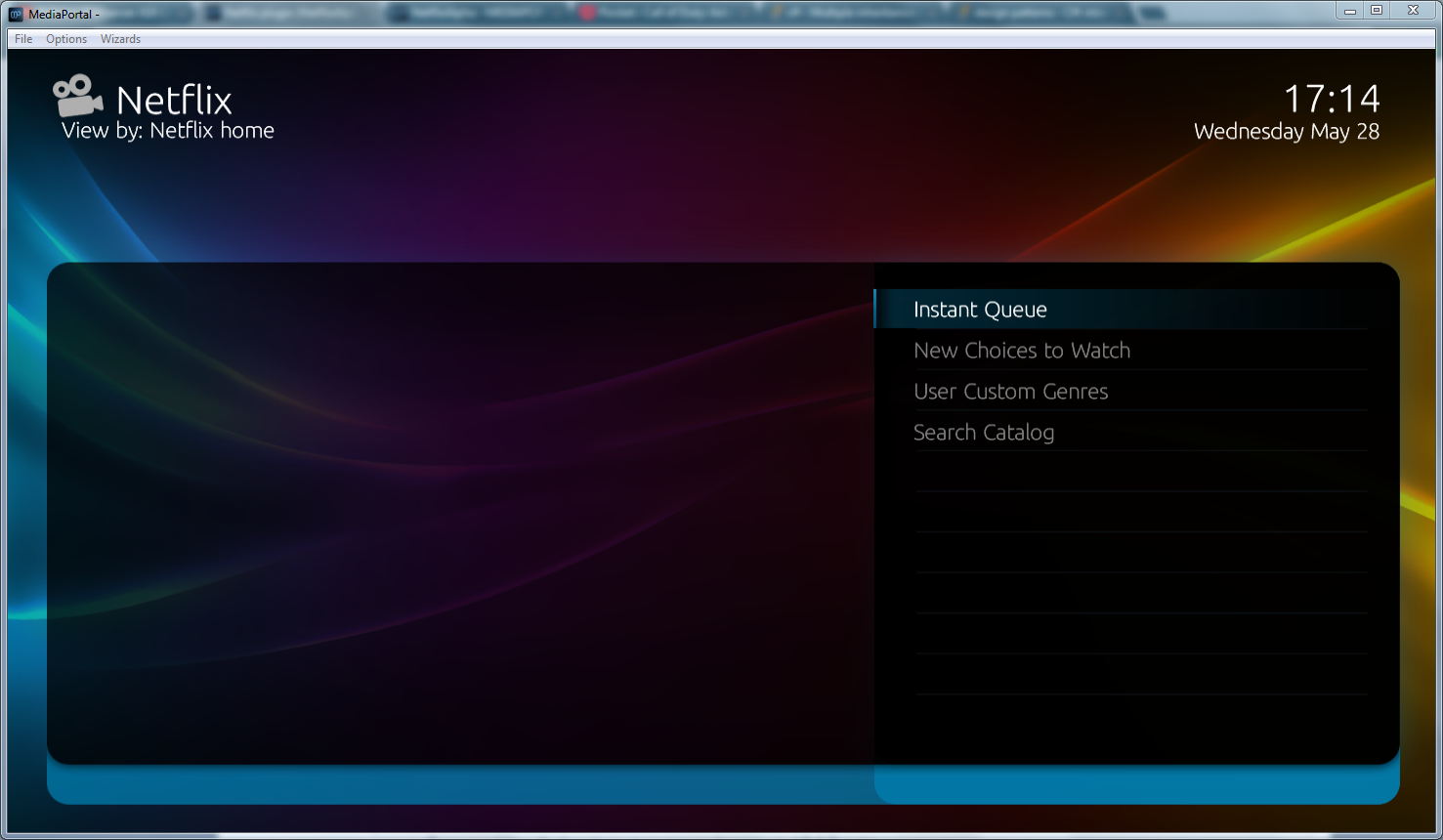Minimize the MediaPortal window

[x=1350, y=11]
